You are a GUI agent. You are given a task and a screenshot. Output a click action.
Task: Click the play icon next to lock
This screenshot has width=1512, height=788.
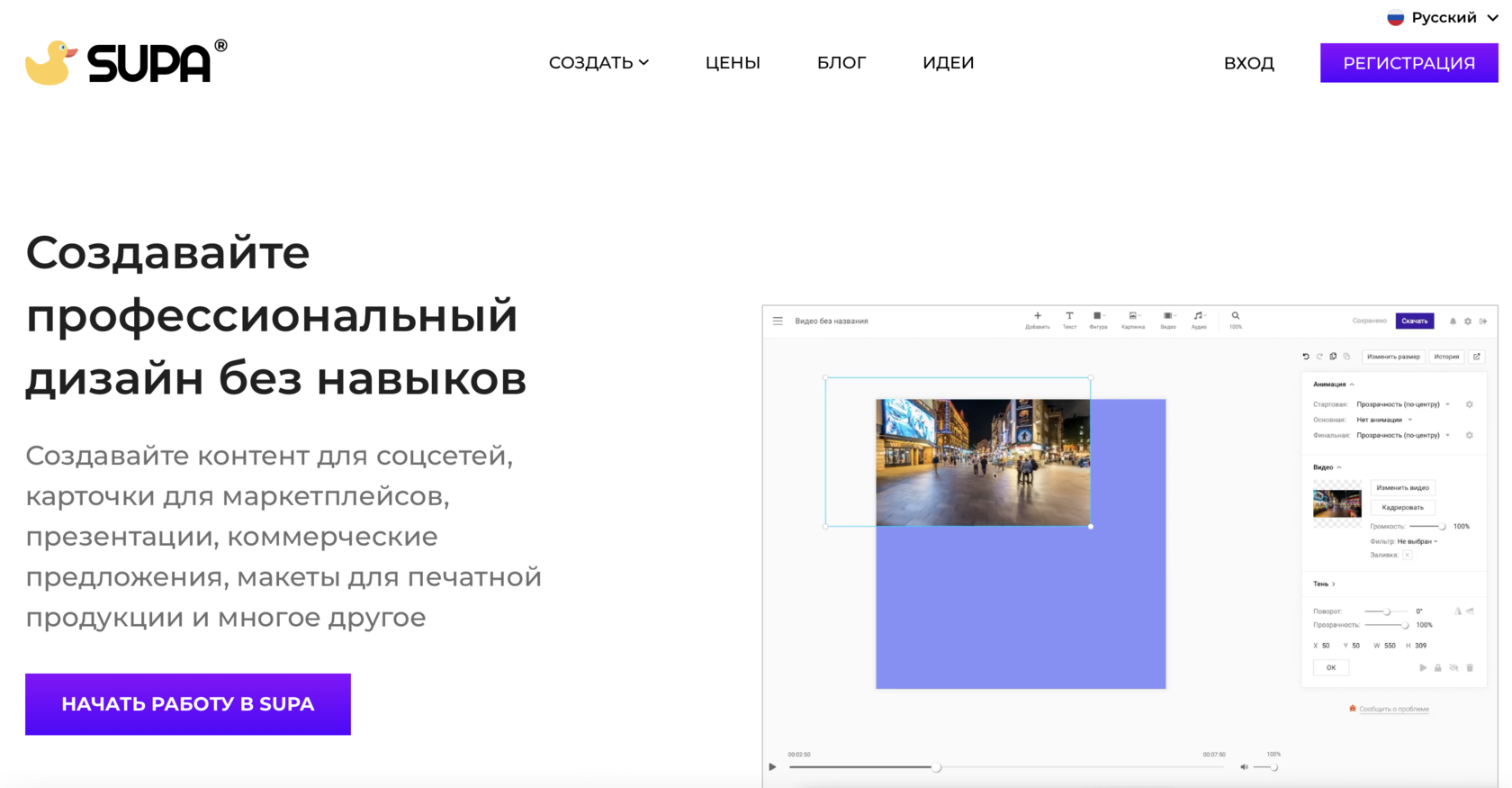click(1423, 667)
